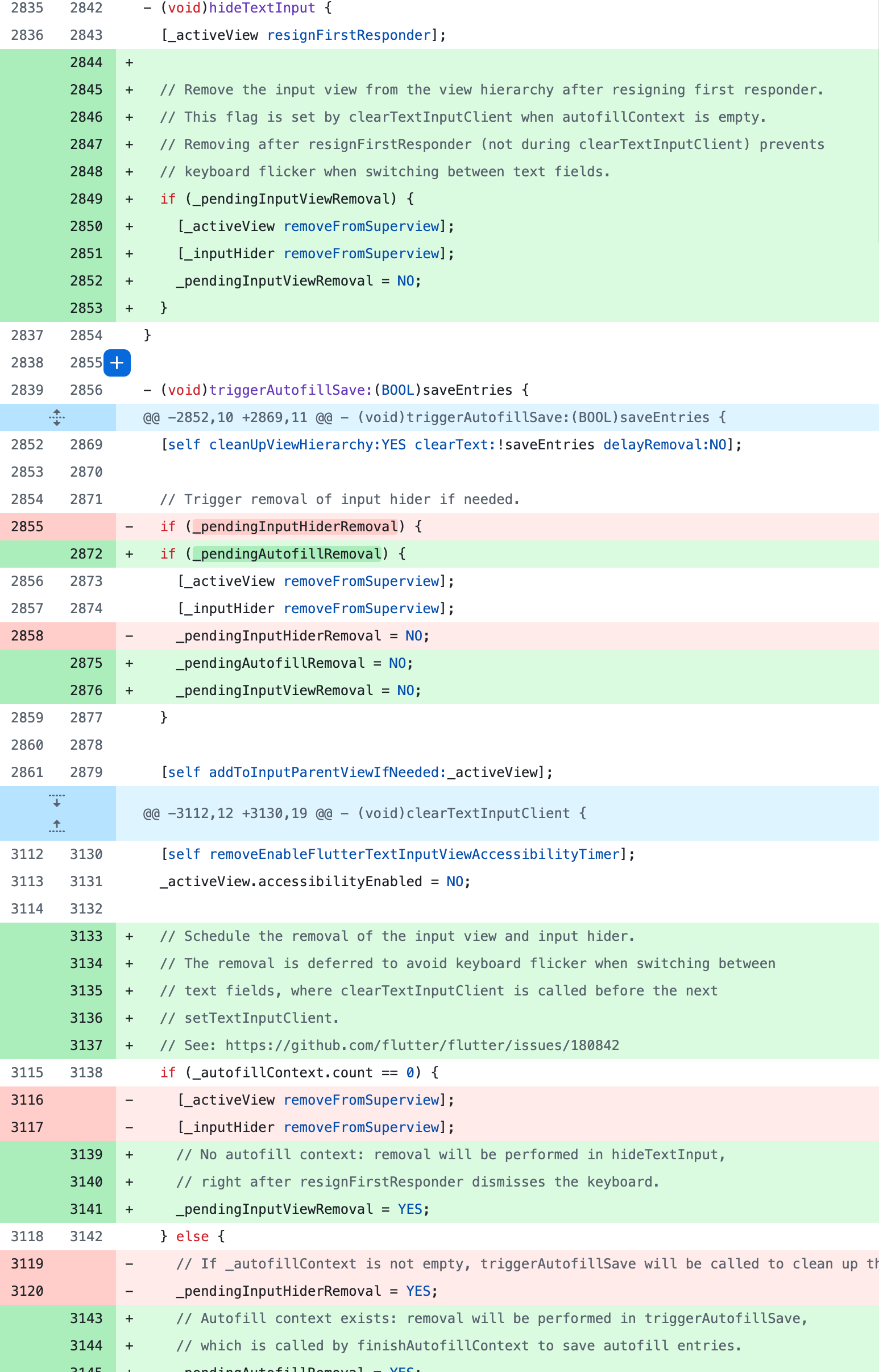Click line number 3141 in the diff
Viewport: 879px width, 1372px height.
click(86, 1209)
